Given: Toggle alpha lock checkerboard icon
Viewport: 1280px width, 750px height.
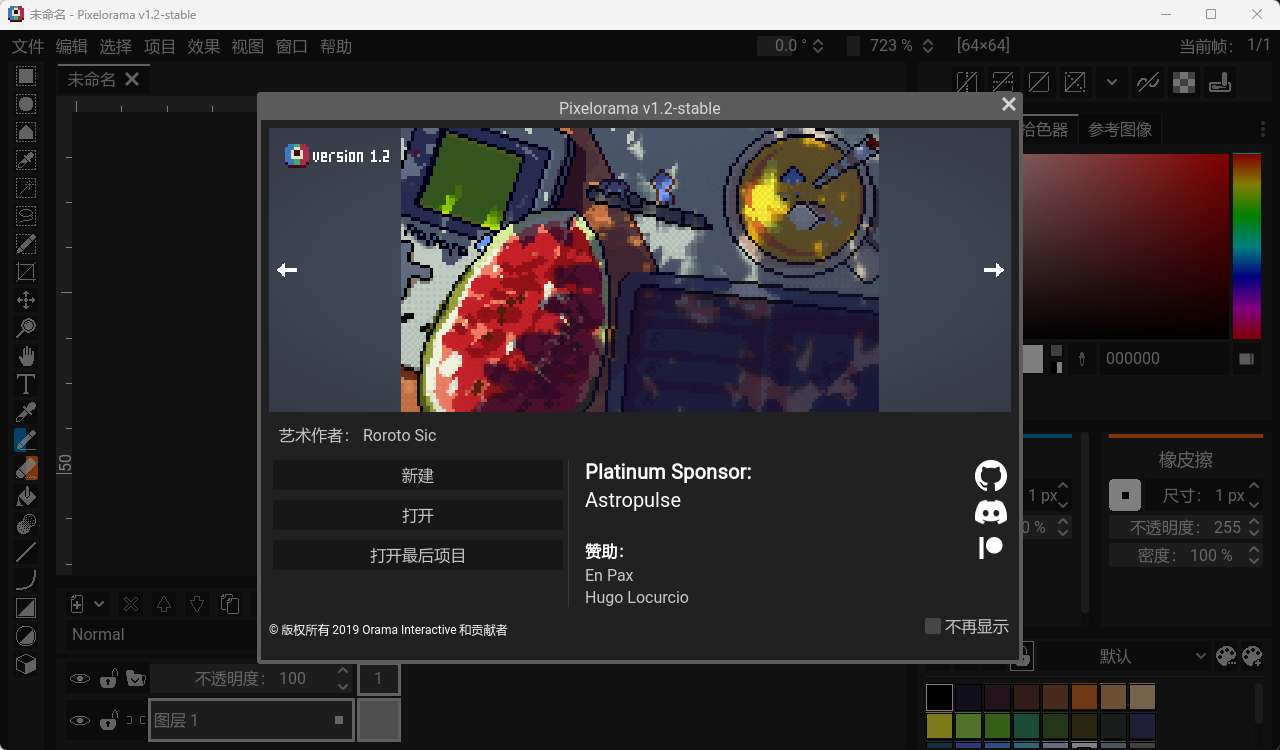Looking at the screenshot, I should pos(1184,82).
